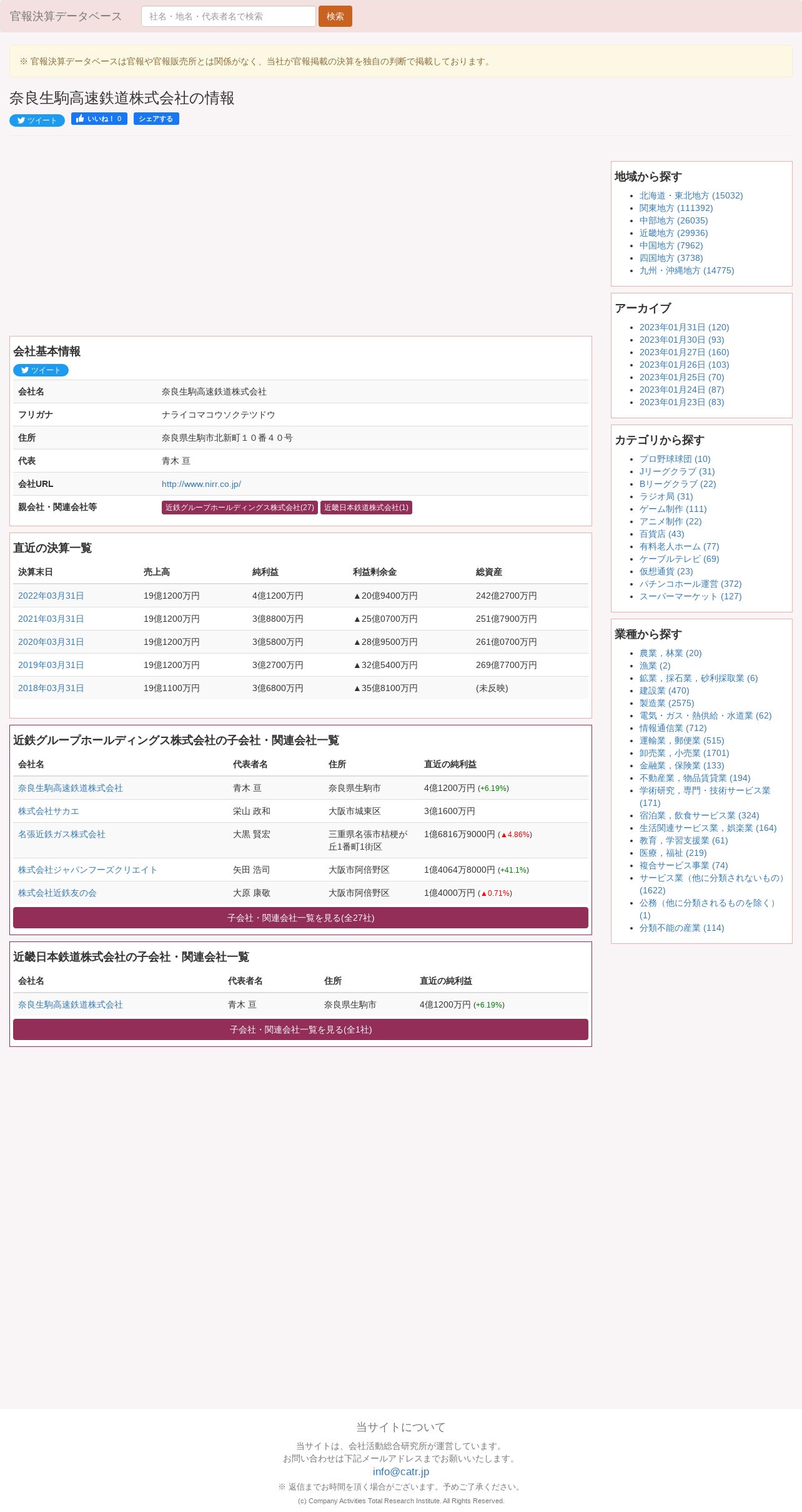Click 奈良県生駒市北新町１０番４０号 address text
The image size is (802, 1512).
point(227,438)
